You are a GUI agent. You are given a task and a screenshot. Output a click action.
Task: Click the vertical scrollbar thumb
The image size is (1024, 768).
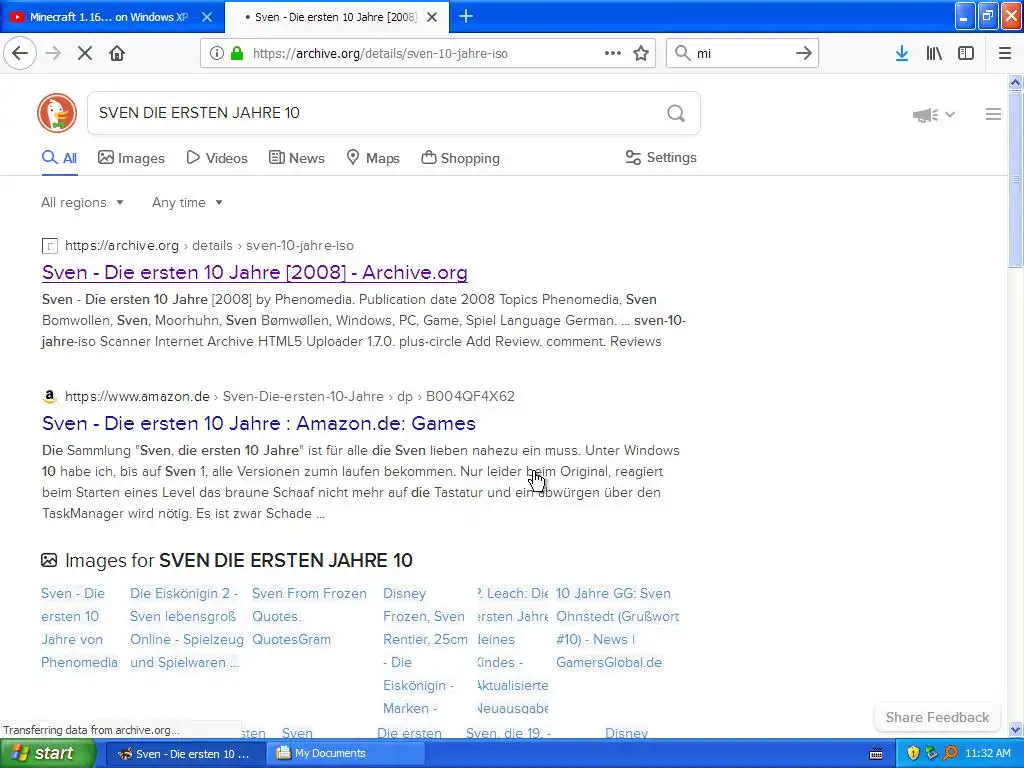coord(1015,179)
